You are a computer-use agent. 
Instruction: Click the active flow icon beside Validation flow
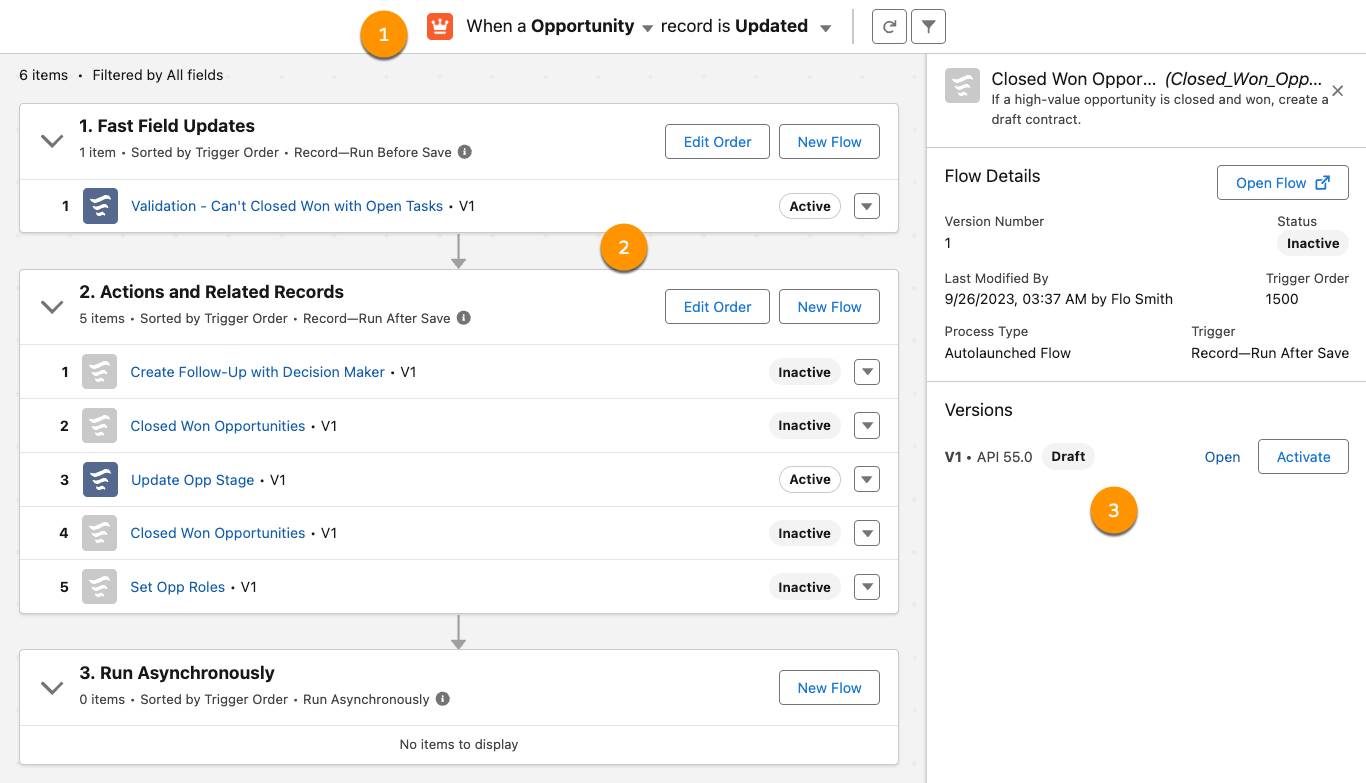tap(99, 206)
